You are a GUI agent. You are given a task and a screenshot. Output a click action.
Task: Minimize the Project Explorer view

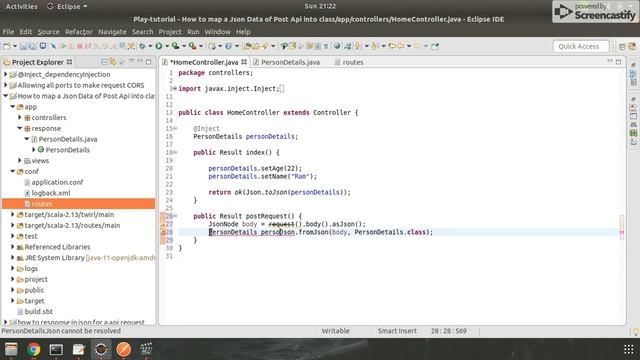(x=140, y=61)
